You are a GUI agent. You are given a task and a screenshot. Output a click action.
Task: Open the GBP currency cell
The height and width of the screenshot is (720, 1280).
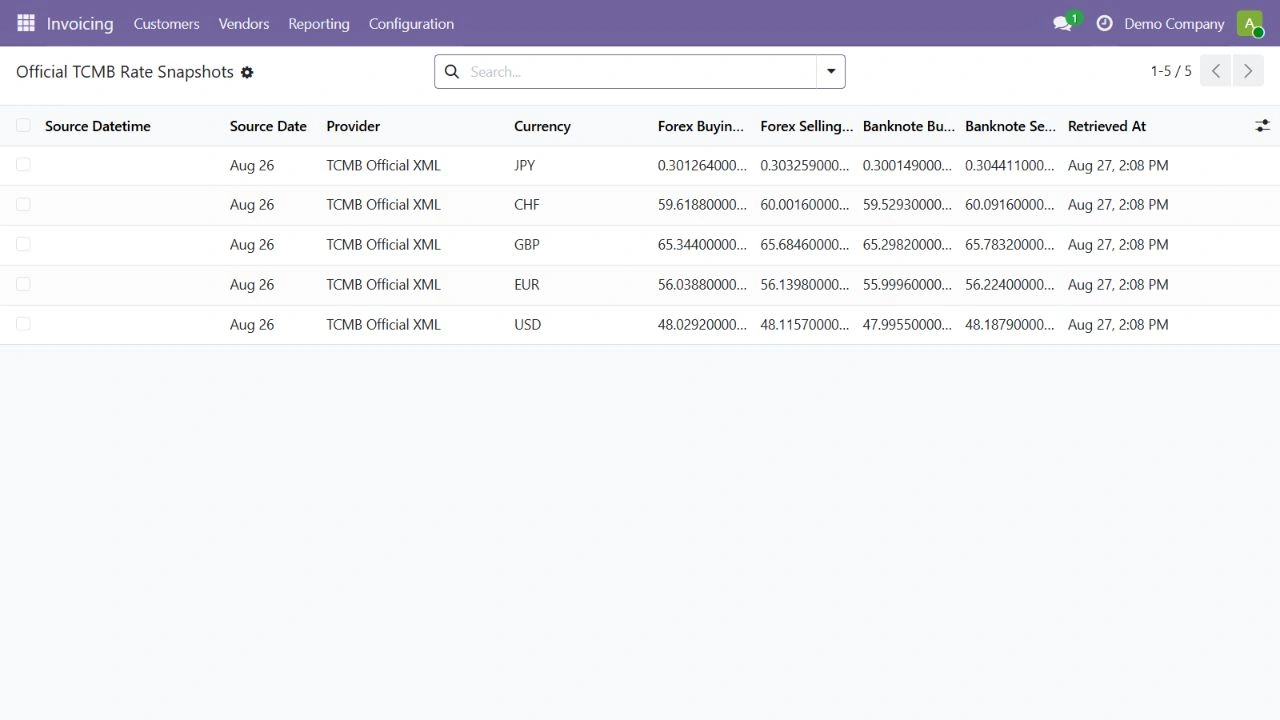(527, 245)
